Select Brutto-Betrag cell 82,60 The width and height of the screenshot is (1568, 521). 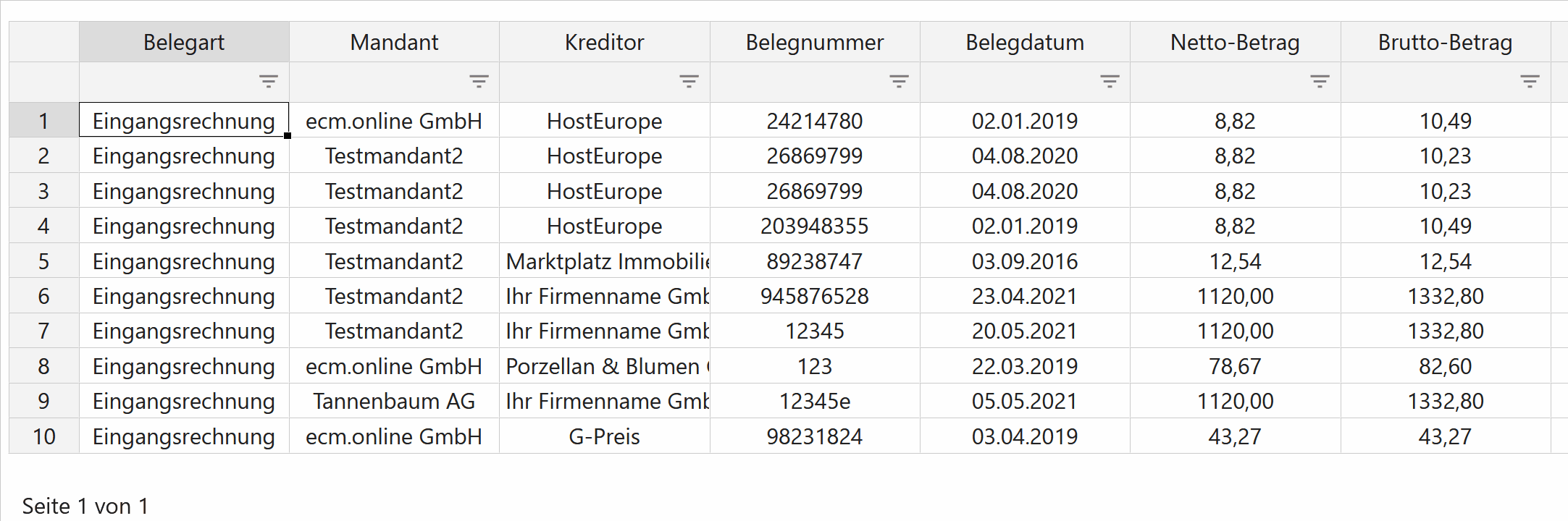(x=1446, y=366)
